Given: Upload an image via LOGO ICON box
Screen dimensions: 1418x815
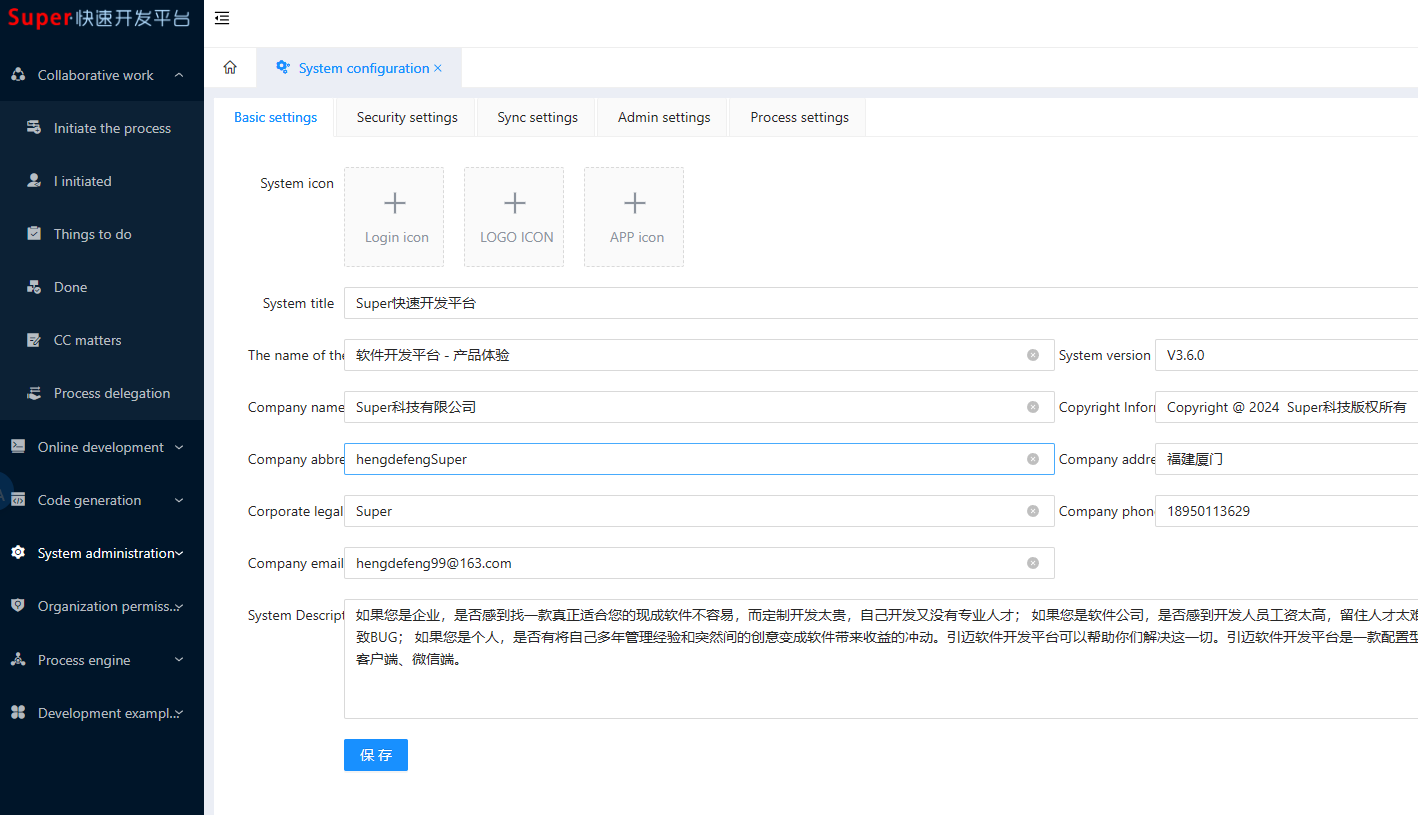Looking at the screenshot, I should click(514, 217).
